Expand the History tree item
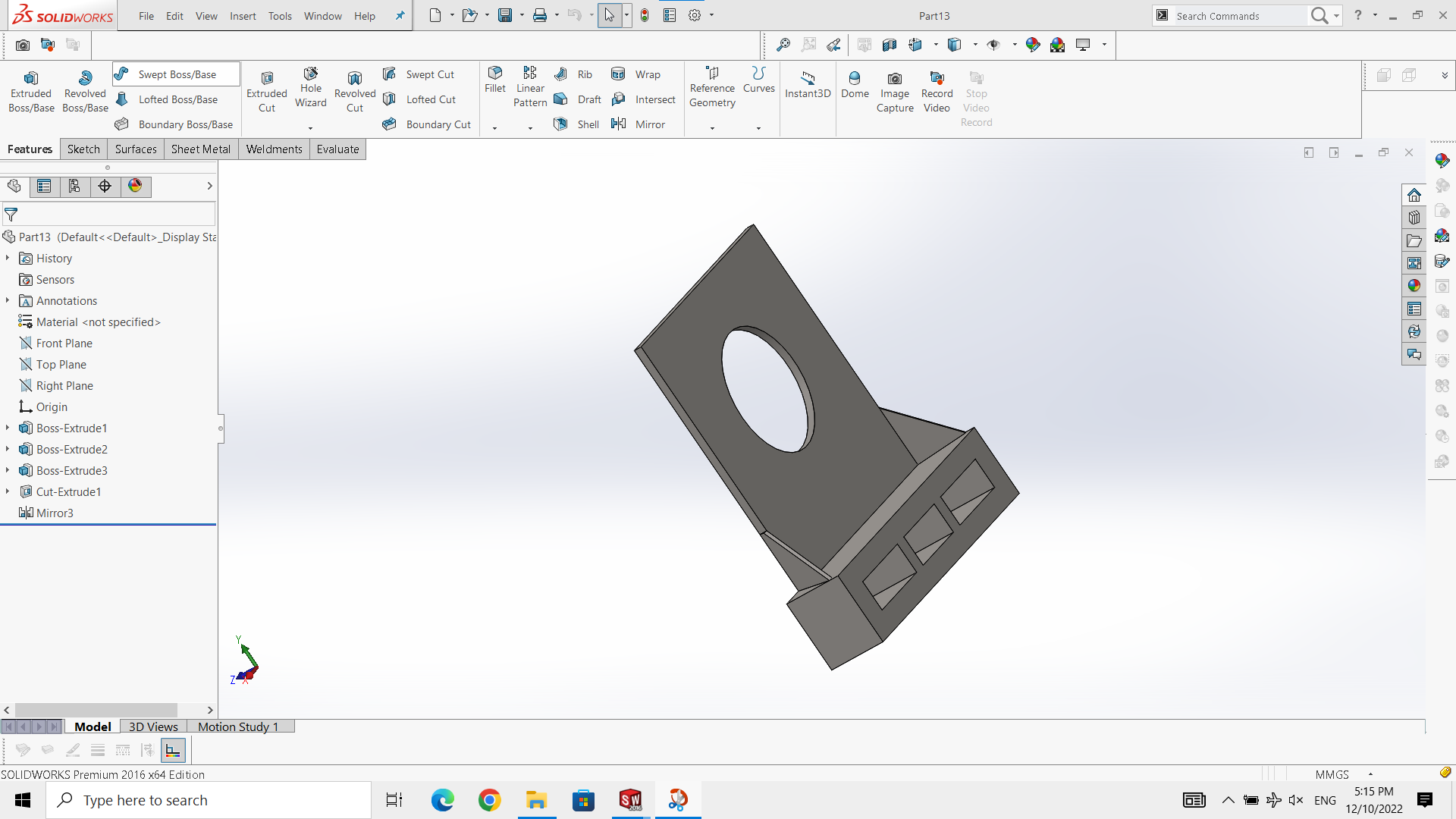 pos(8,259)
